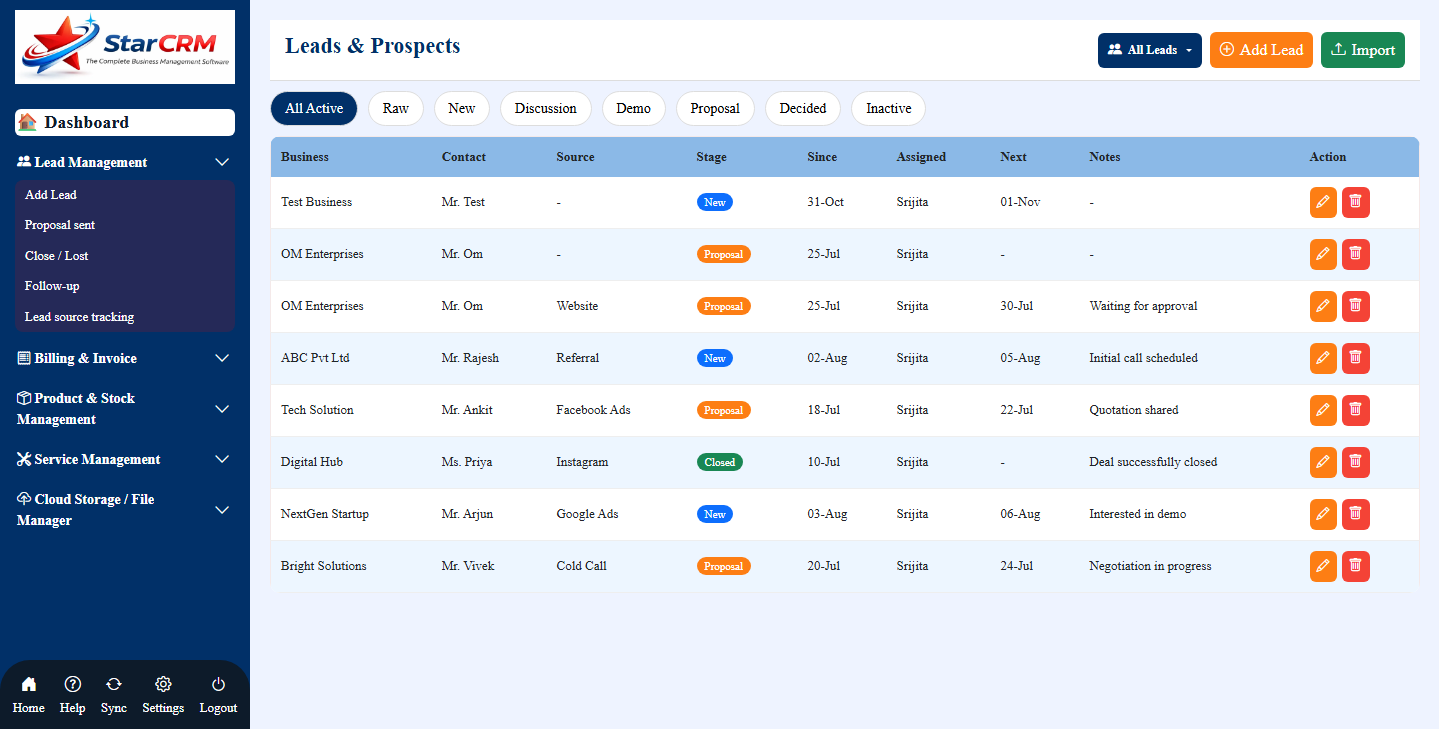Open Settings from bottom icon bar
1439x729 pixels.
click(x=162, y=693)
